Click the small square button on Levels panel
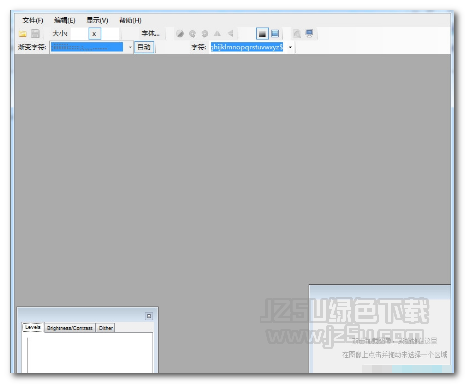 click(x=149, y=316)
